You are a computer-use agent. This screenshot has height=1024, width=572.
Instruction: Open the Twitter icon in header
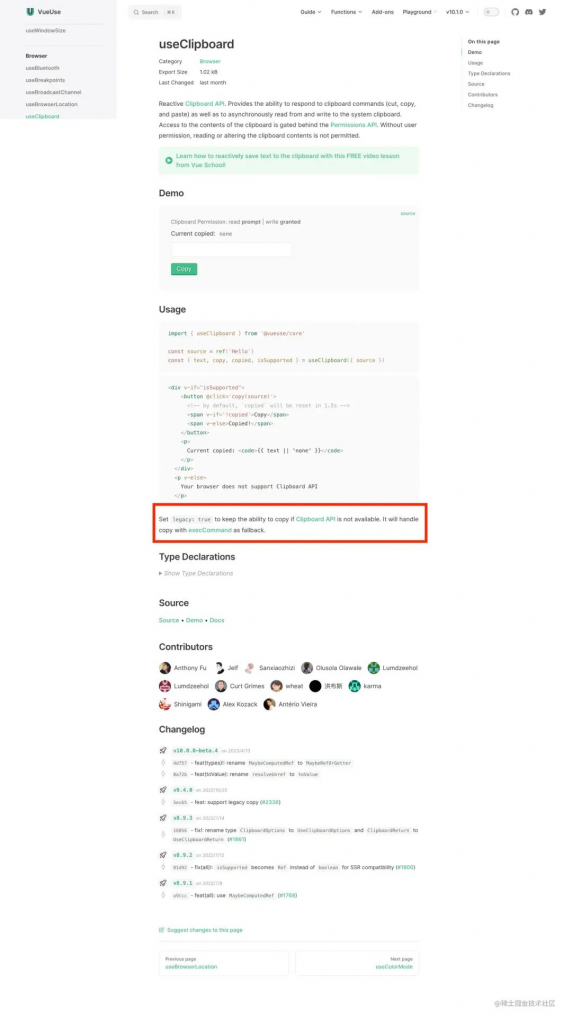click(x=543, y=12)
